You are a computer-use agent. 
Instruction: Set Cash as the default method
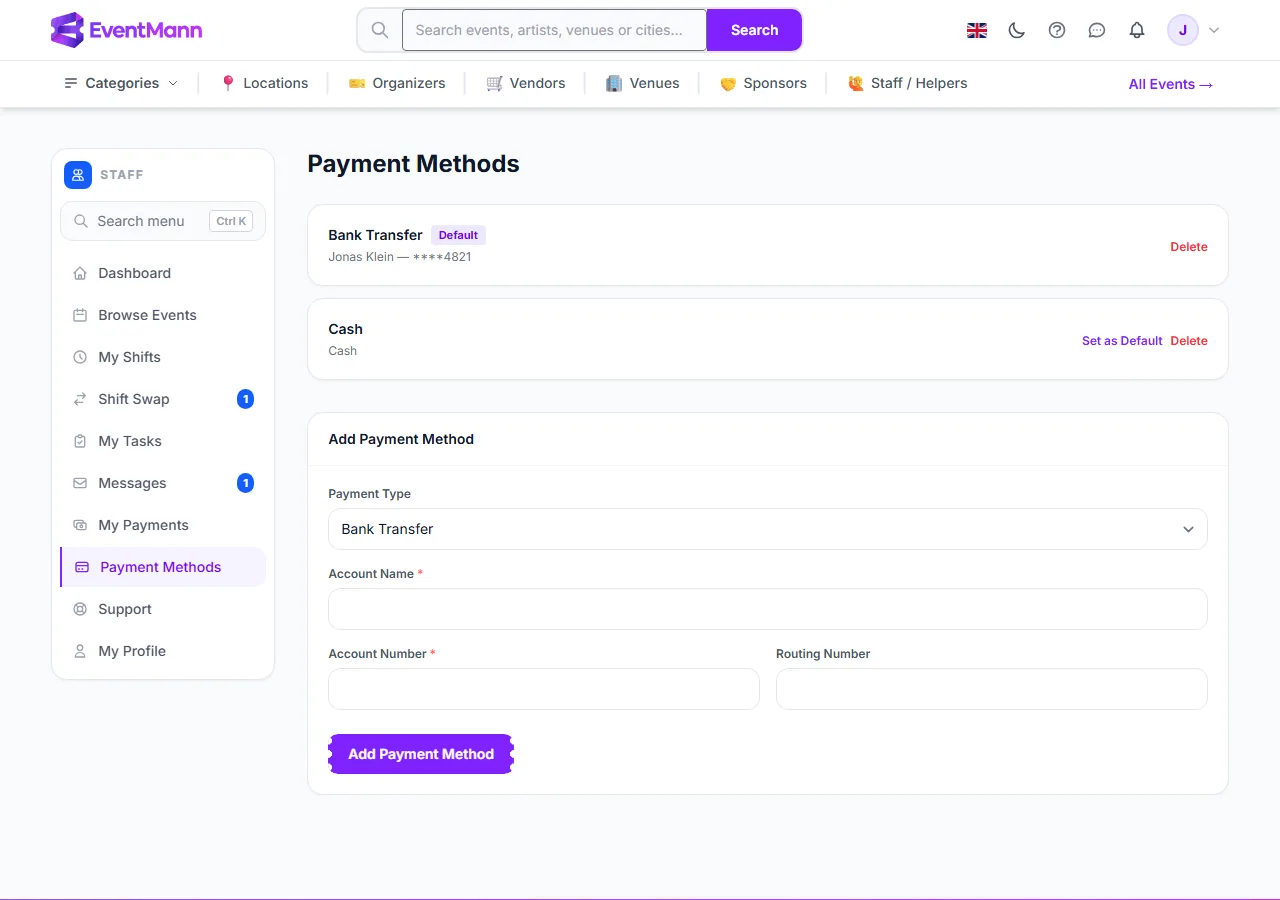point(1122,341)
